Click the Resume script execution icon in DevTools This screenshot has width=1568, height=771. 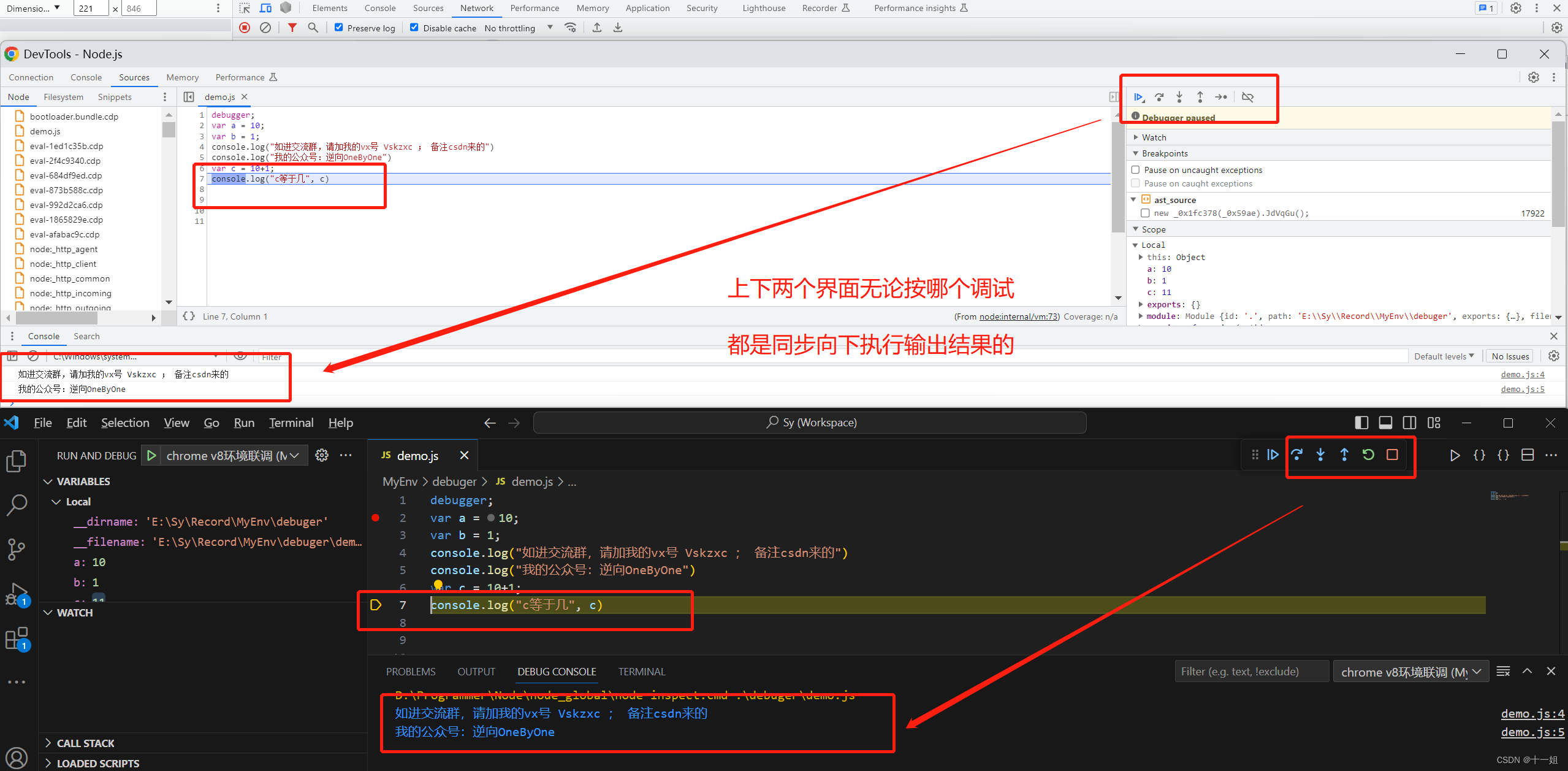point(1139,97)
